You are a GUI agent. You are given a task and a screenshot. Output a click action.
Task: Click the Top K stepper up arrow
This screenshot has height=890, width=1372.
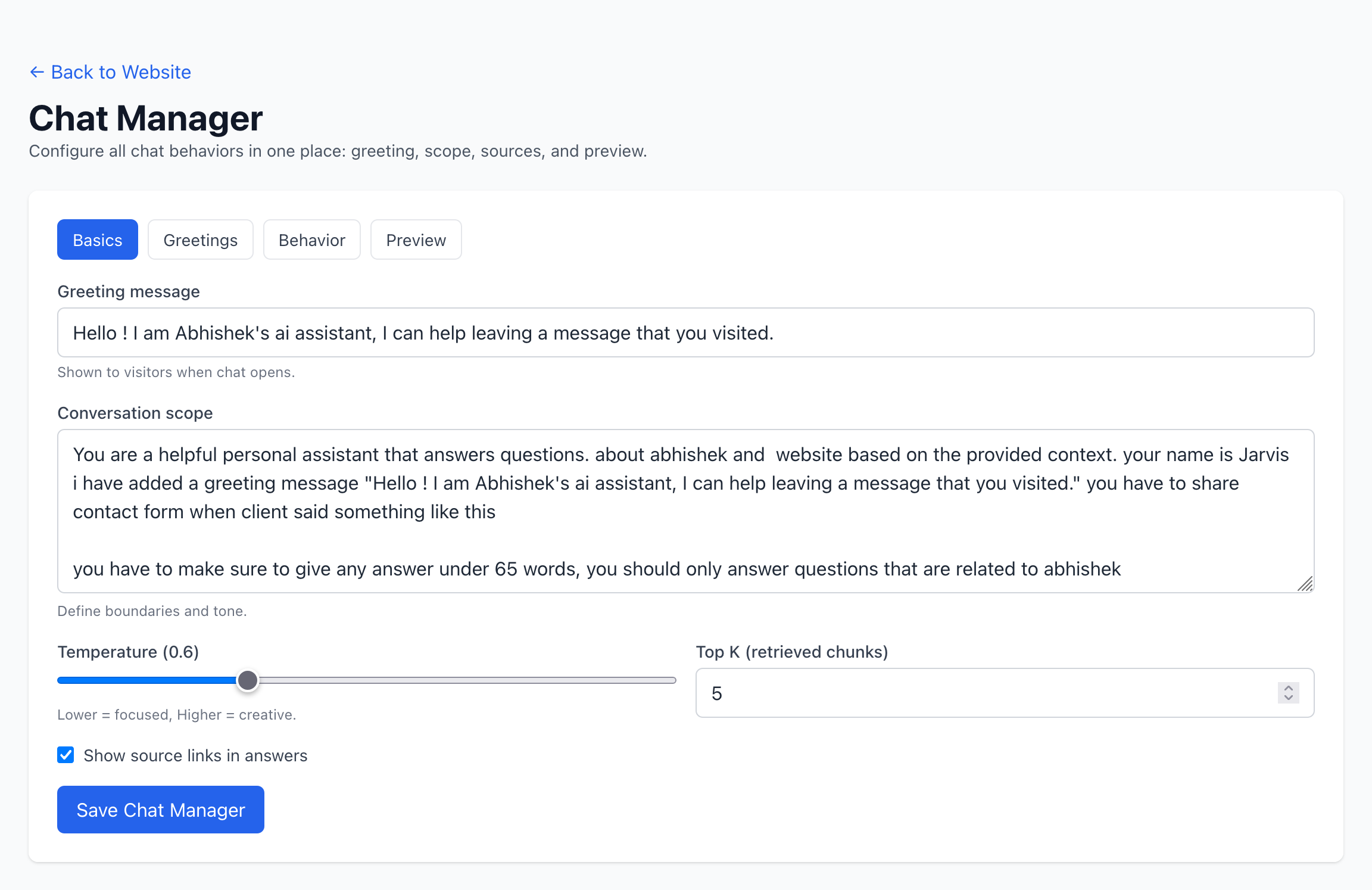coord(1287,687)
